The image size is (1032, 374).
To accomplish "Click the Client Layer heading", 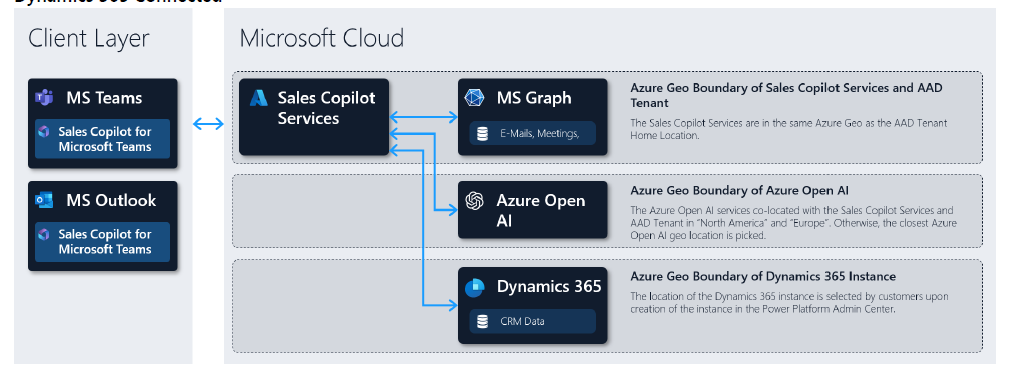I will tap(89, 38).
